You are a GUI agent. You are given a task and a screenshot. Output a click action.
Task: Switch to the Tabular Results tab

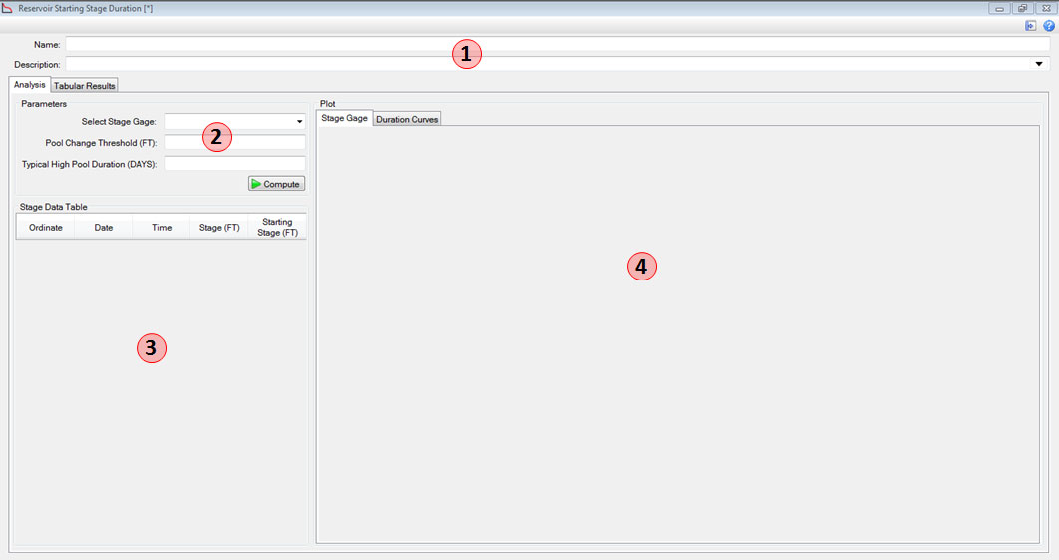click(x=85, y=86)
